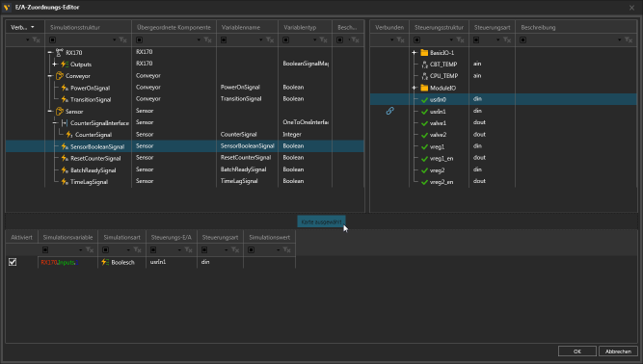
Task: Collapse the Sensor tree node
Action: 50,111
